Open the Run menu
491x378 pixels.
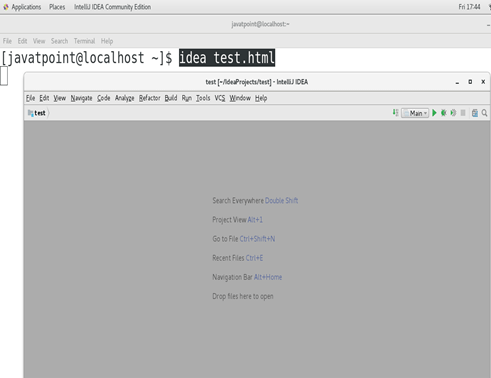coord(187,98)
